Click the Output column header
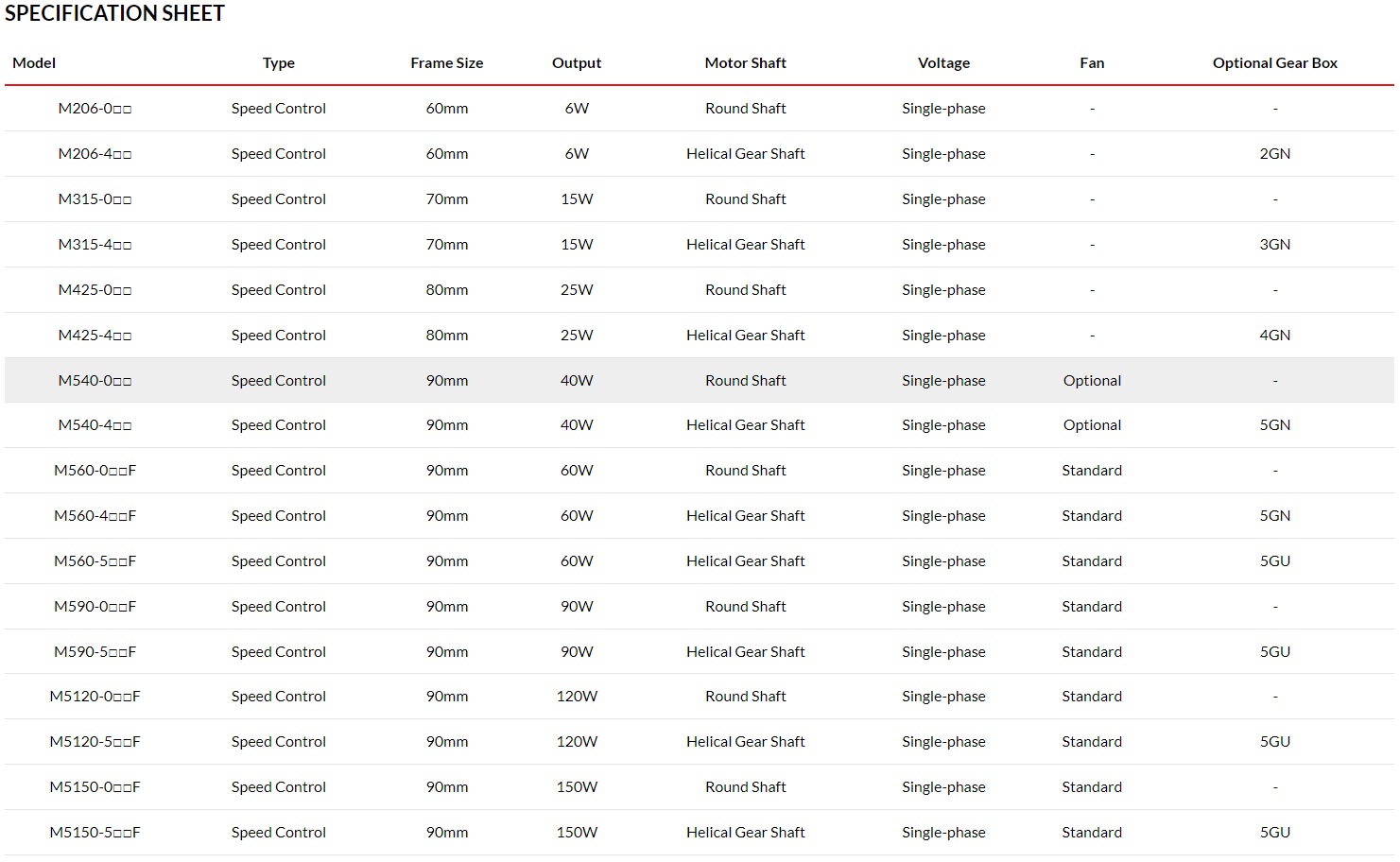 pos(577,63)
